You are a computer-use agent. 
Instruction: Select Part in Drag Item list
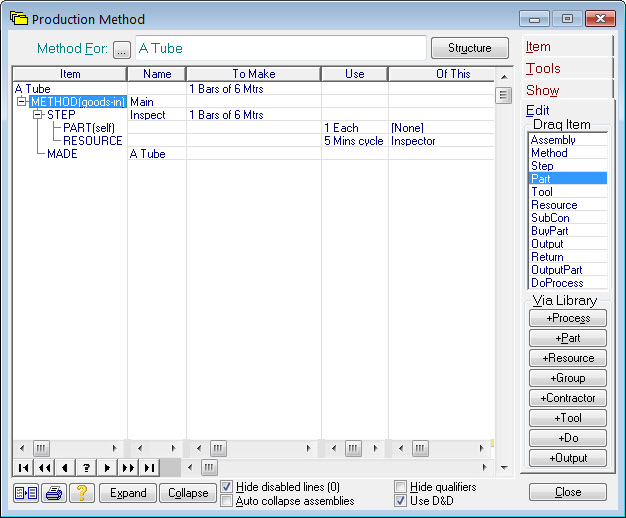[x=568, y=179]
